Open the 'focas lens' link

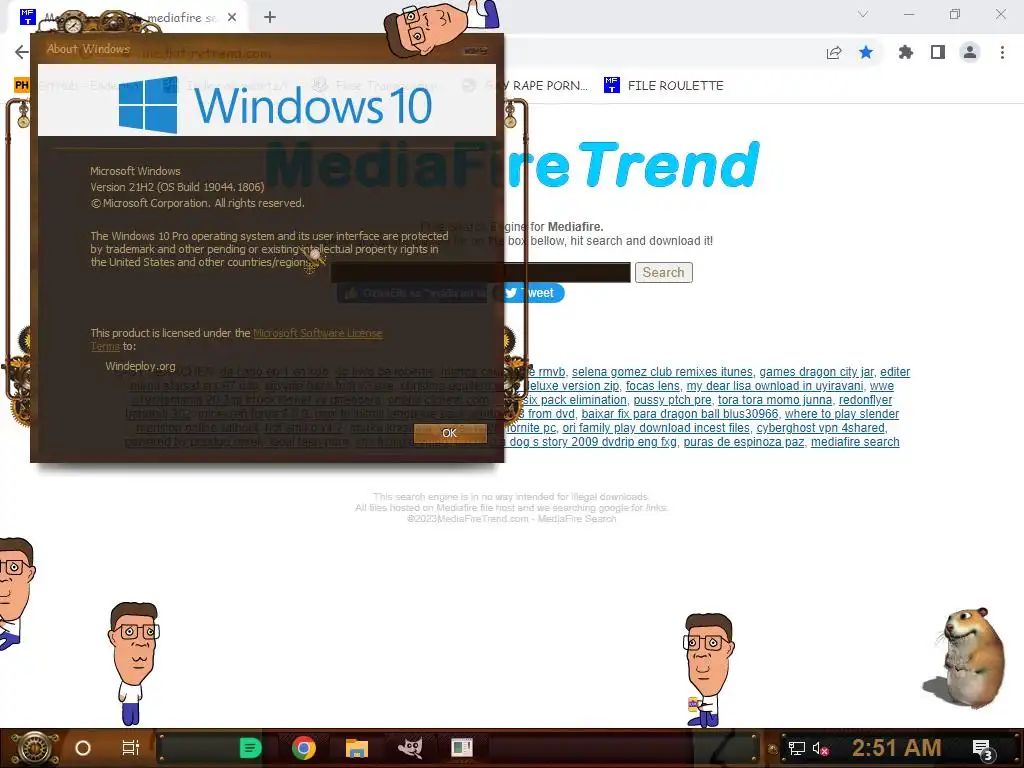652,386
